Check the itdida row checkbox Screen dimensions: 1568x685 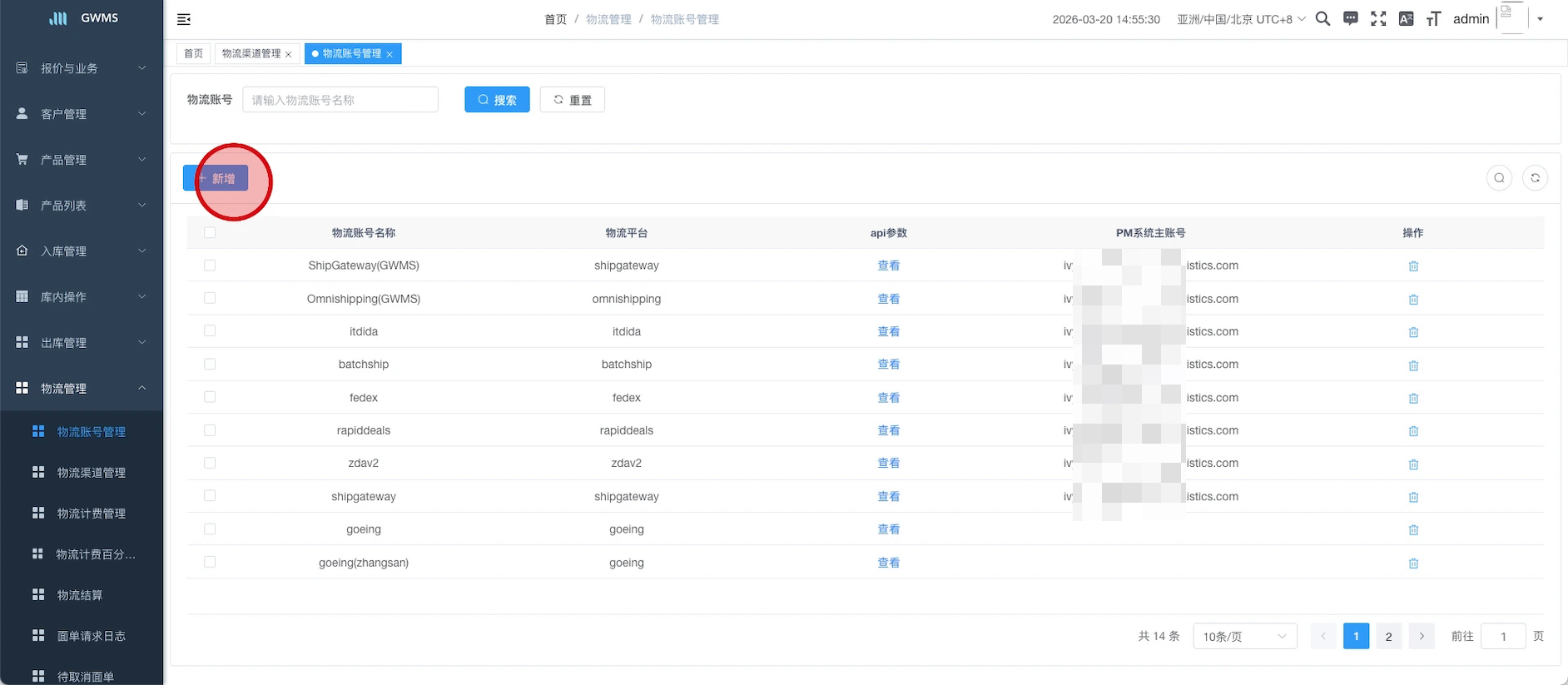(x=210, y=330)
